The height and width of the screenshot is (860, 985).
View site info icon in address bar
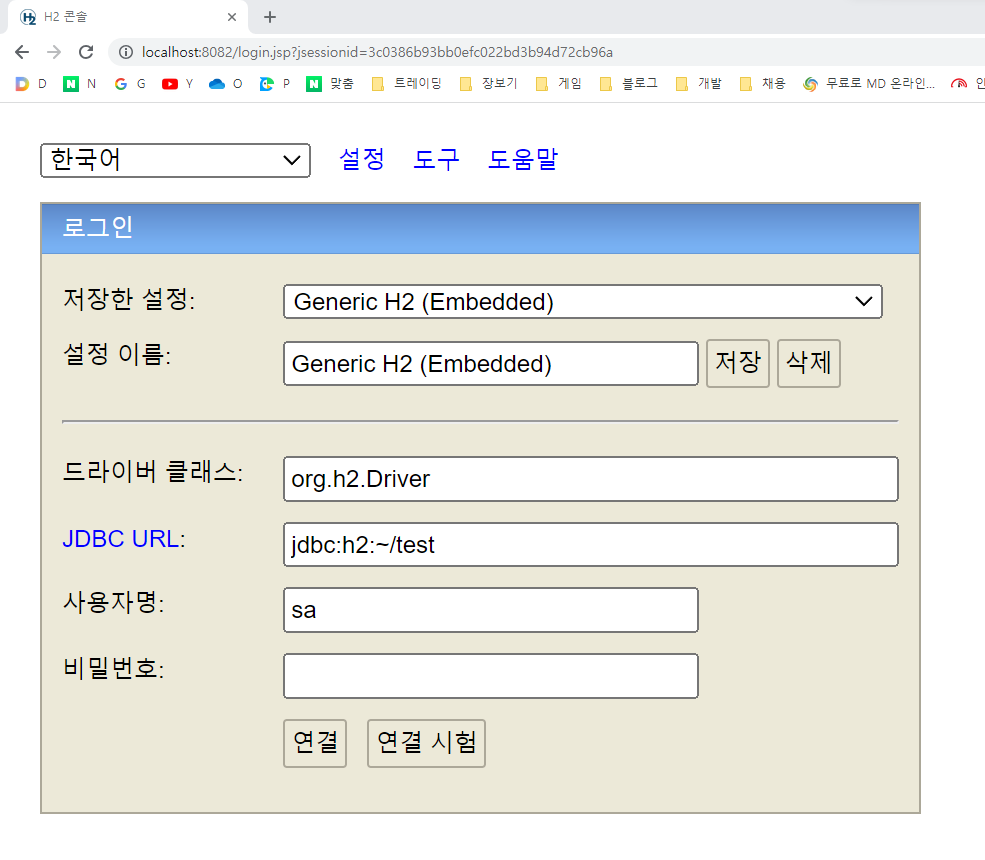click(x=126, y=52)
